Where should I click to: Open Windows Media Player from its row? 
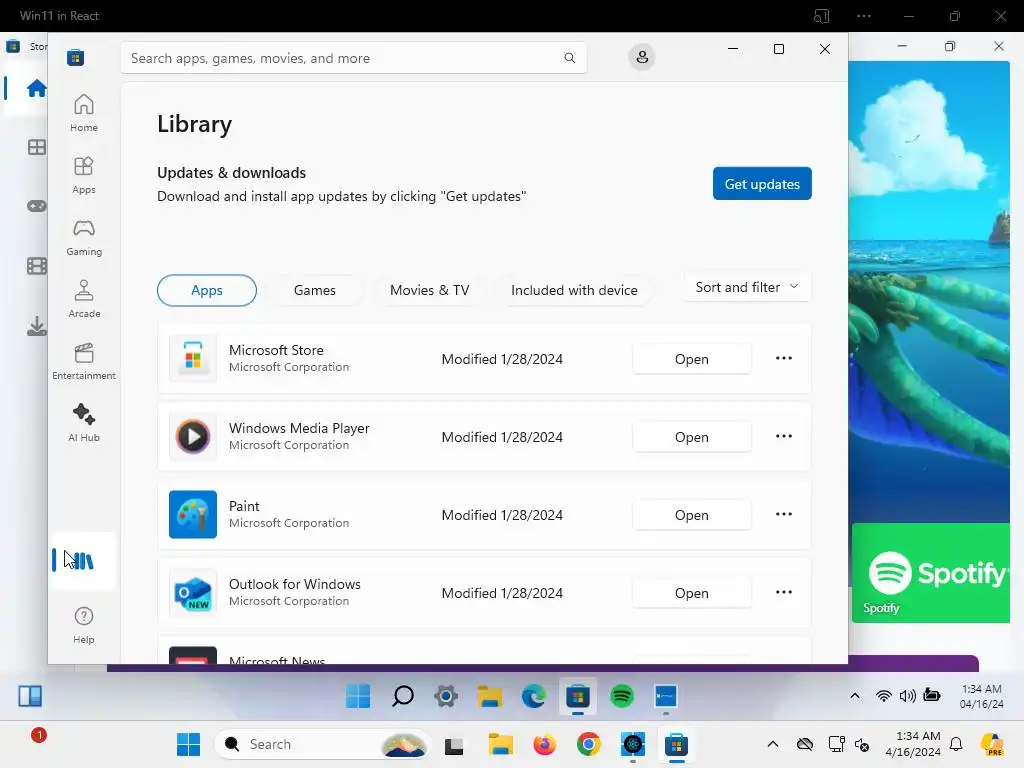tap(692, 436)
